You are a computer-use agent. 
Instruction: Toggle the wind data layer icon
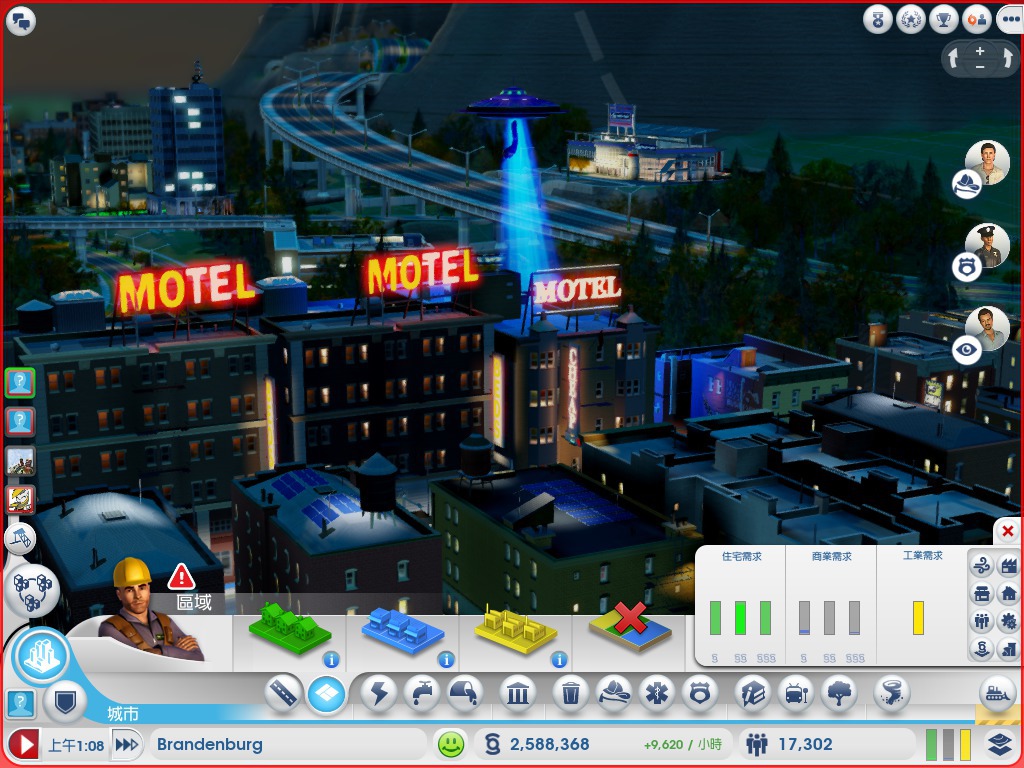click(982, 566)
